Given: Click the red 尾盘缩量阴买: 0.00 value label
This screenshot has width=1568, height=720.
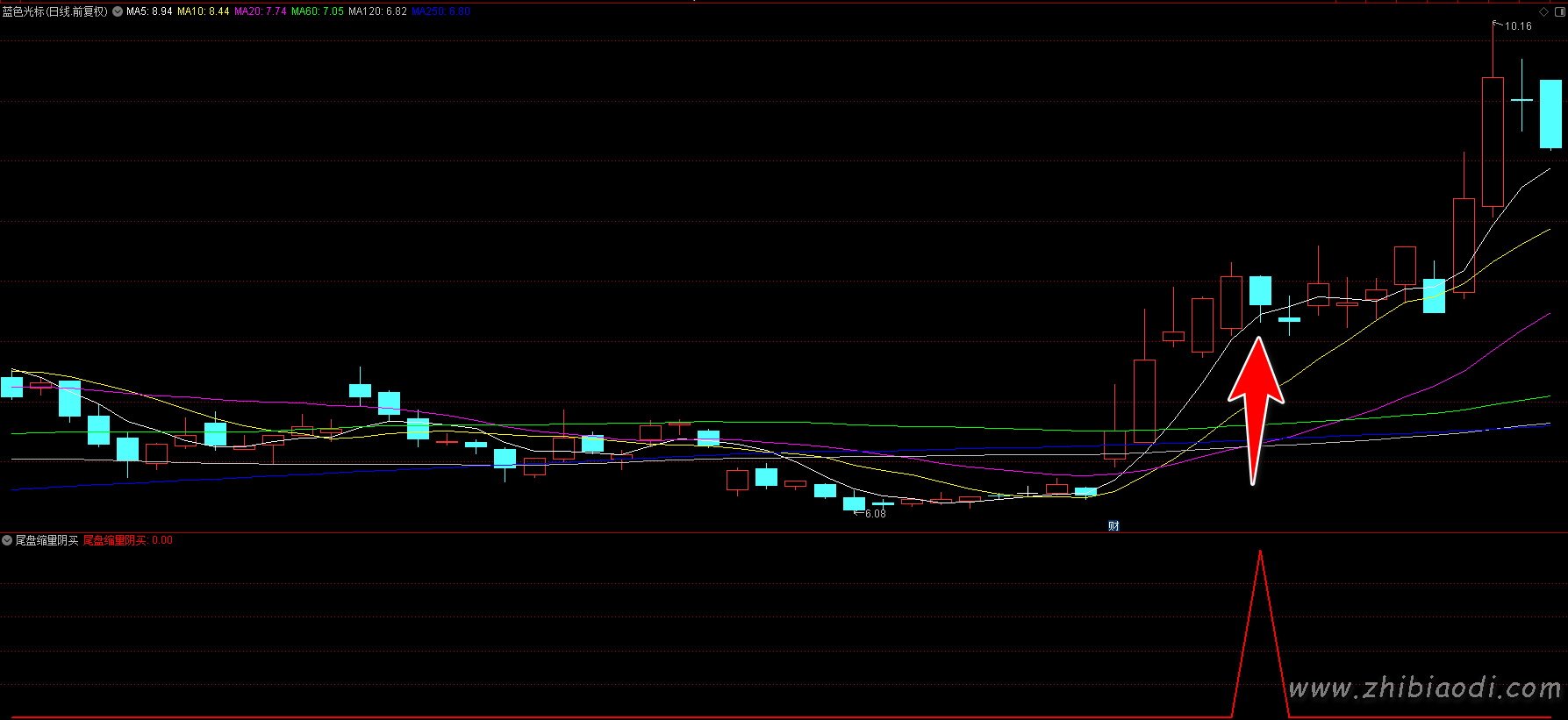Looking at the screenshot, I should point(127,540).
